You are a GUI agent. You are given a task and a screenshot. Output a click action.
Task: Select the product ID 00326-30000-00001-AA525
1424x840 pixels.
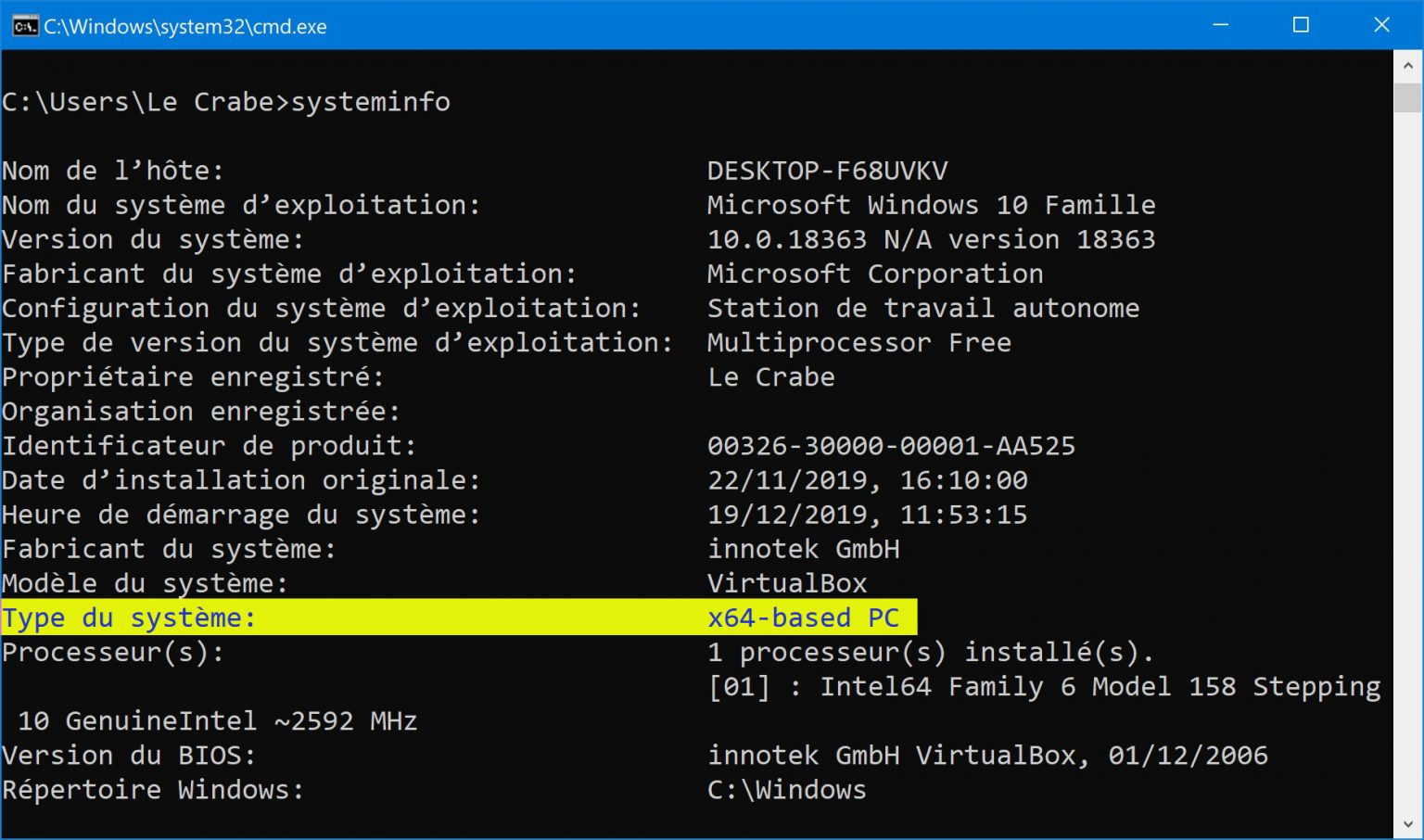pyautogui.click(x=891, y=446)
